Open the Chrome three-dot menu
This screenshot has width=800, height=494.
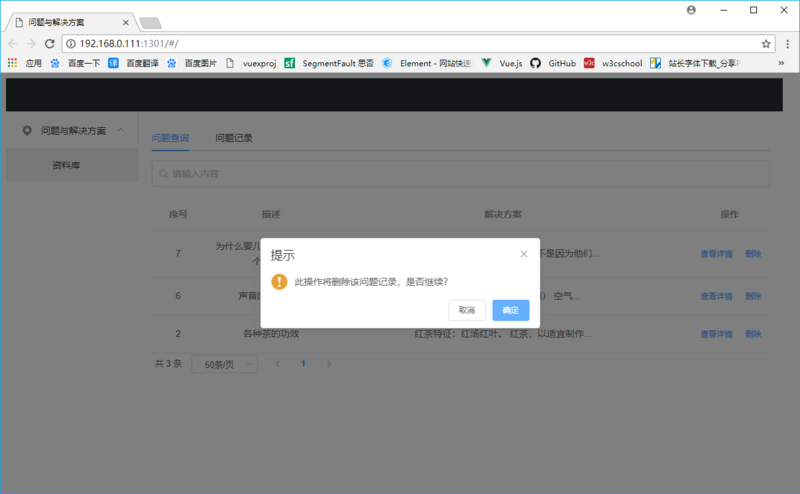pyautogui.click(x=787, y=44)
